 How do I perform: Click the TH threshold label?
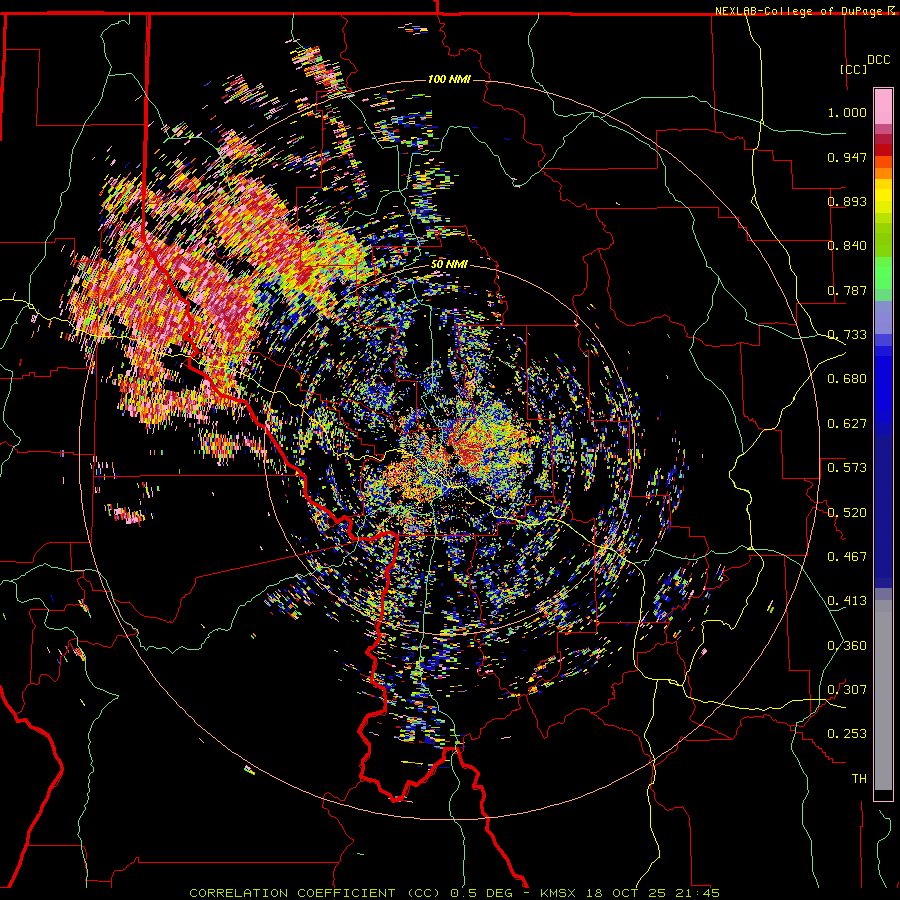pyautogui.click(x=859, y=779)
